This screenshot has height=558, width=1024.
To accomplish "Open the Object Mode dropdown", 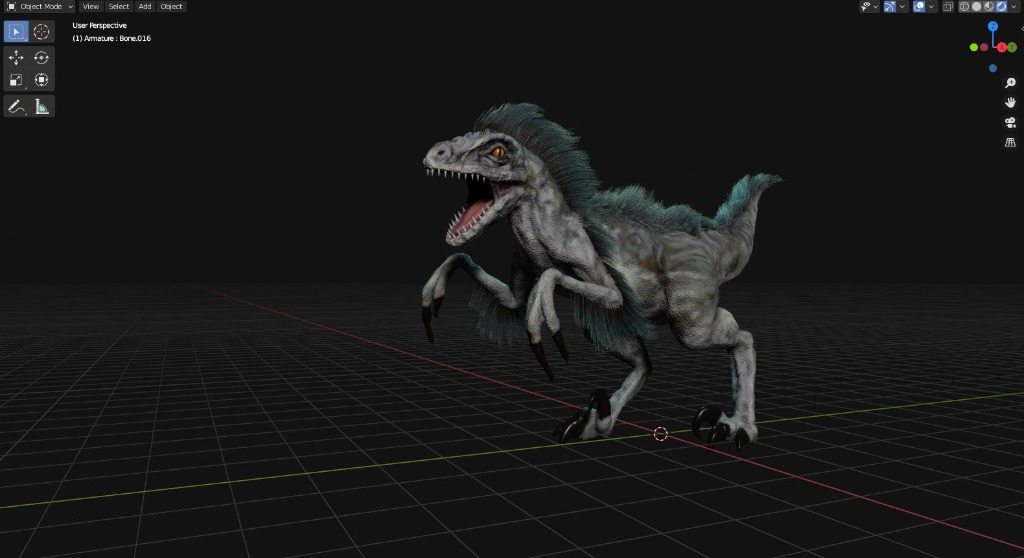I will (40, 6).
